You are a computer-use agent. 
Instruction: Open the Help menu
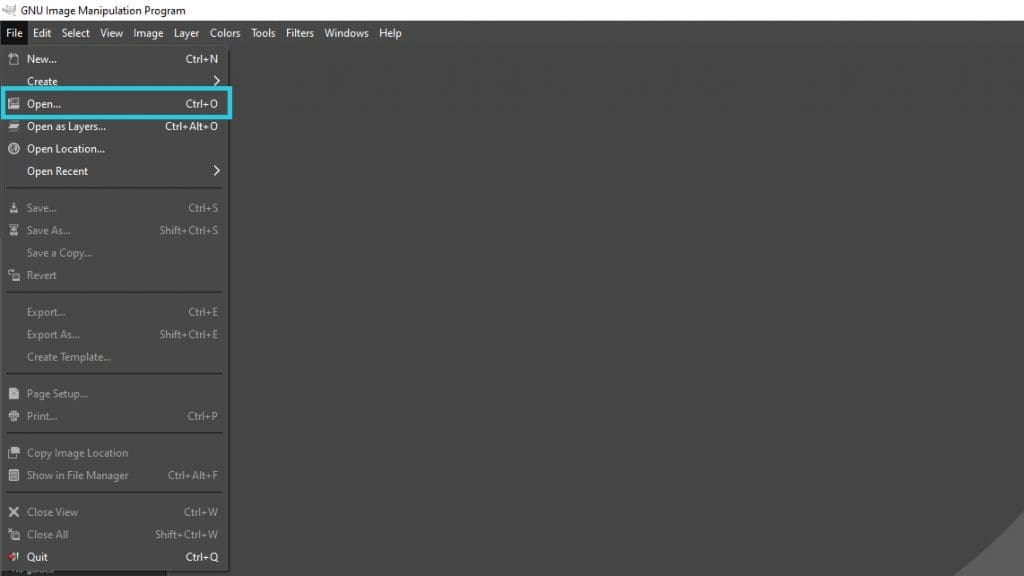(x=391, y=33)
